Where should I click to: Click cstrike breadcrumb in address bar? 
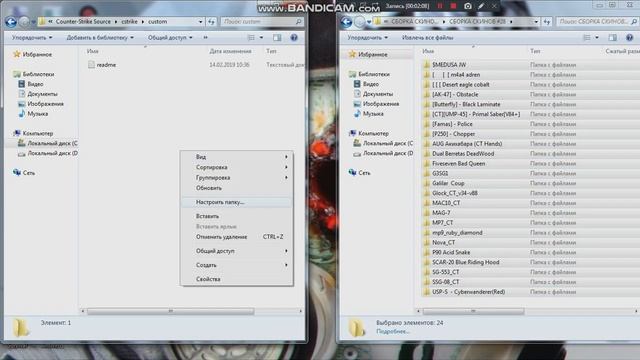(x=129, y=22)
